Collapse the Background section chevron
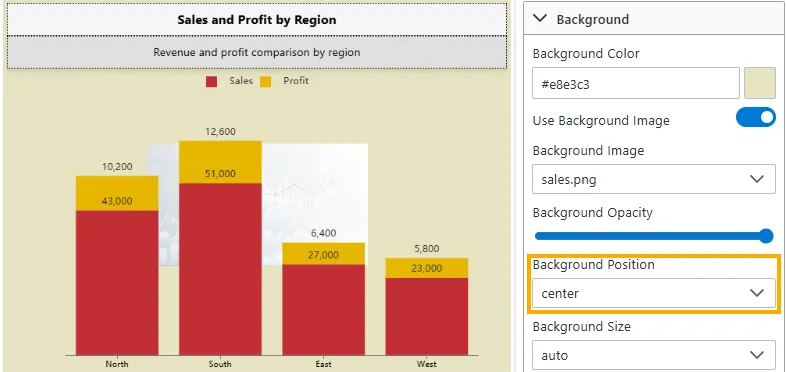Viewport: 786px width, 372px height. [540, 19]
